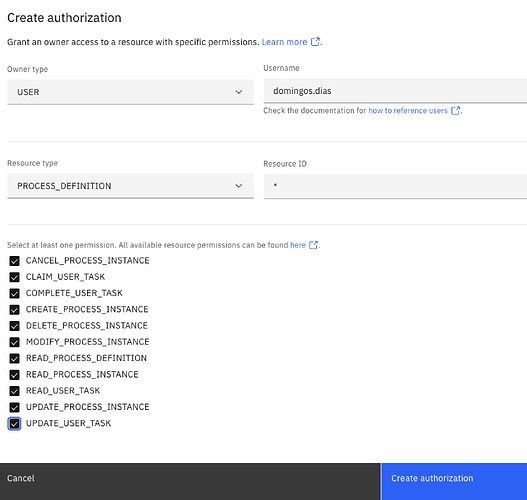Uncheck READ_PROCESS_INSTANCE permission

pyautogui.click(x=14, y=375)
